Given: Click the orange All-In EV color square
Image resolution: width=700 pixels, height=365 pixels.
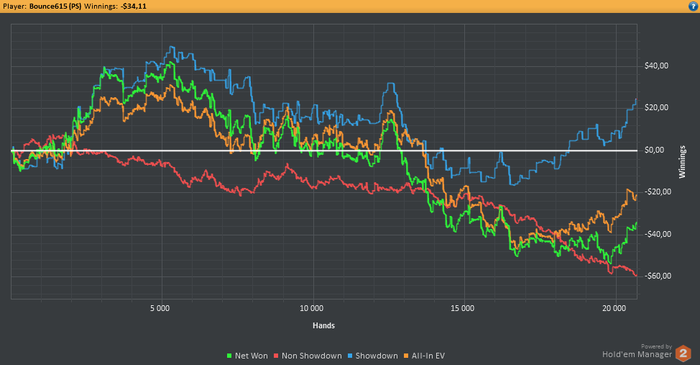Looking at the screenshot, I should click(x=406, y=356).
